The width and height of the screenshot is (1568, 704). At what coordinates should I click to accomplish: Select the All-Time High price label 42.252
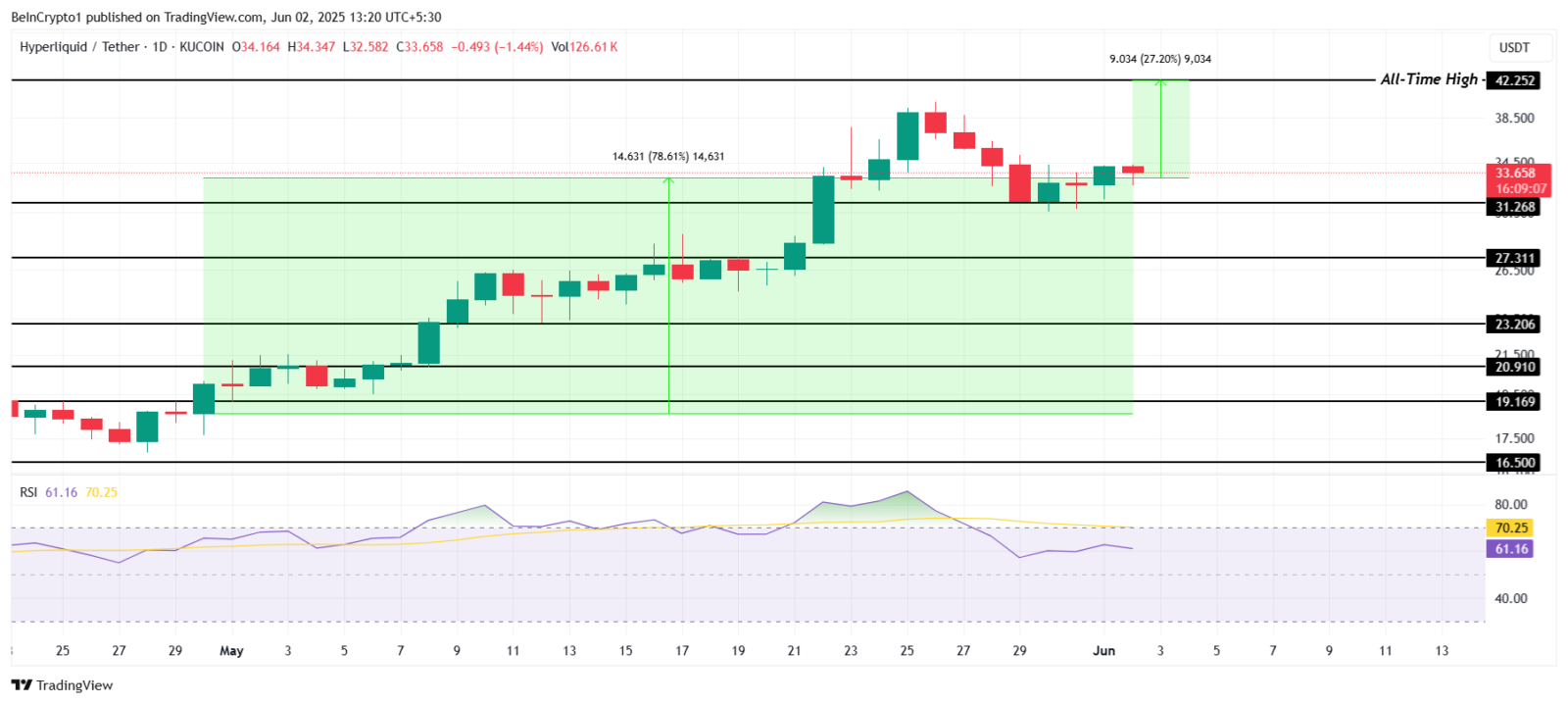pos(1513,80)
